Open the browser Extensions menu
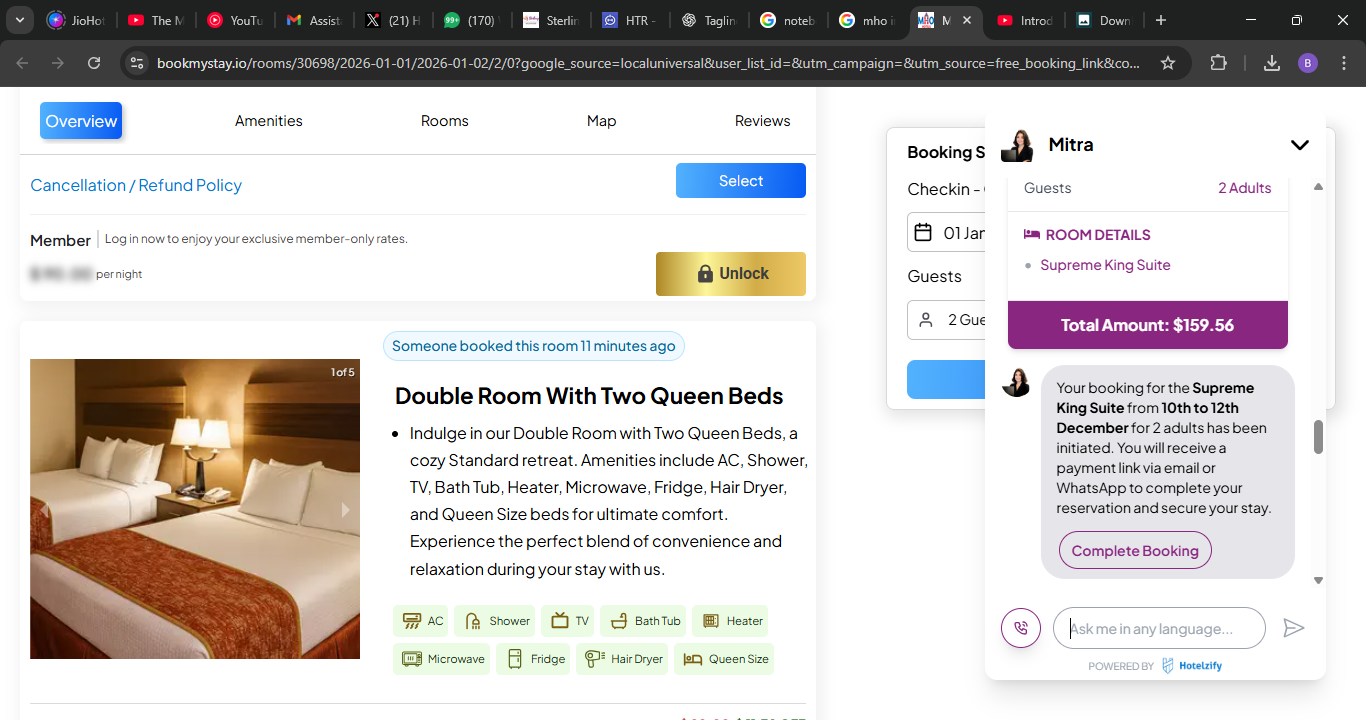1366x720 pixels. coord(1218,63)
